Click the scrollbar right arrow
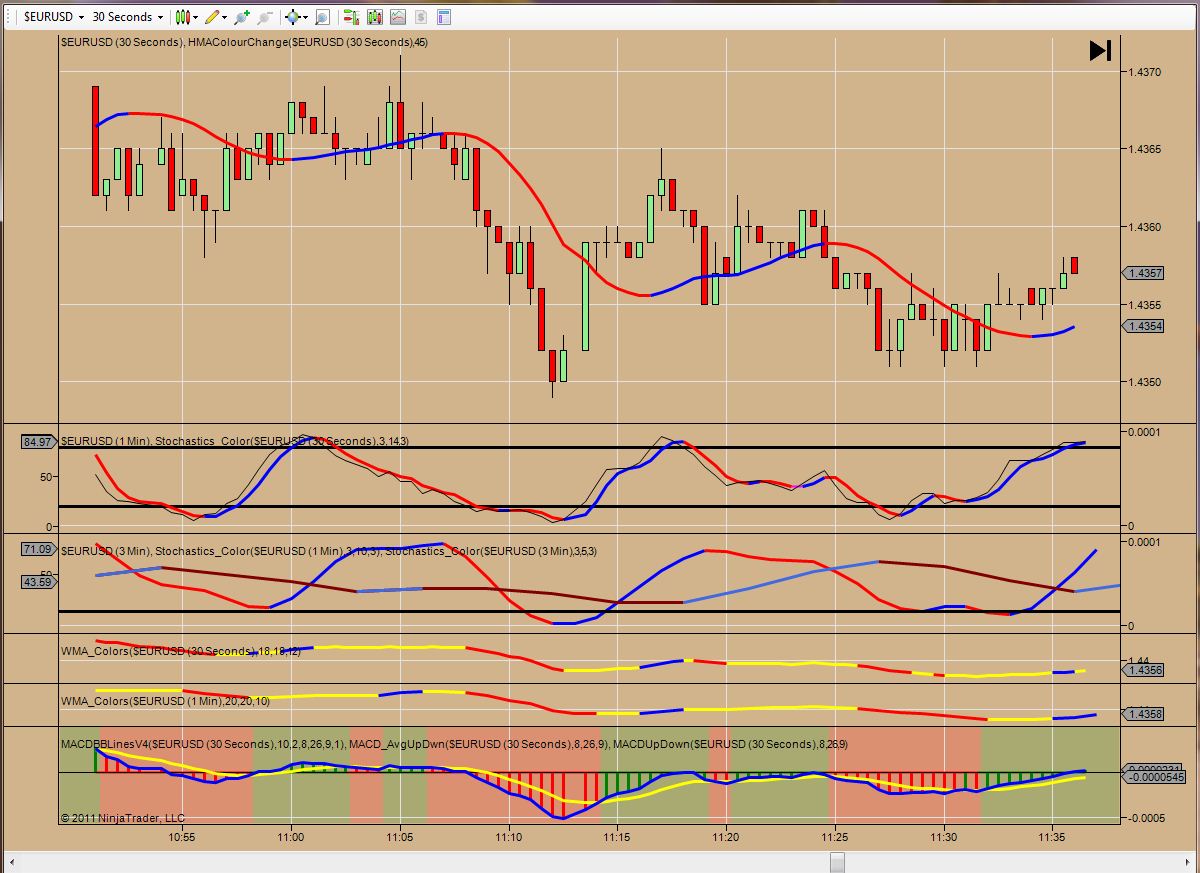Image resolution: width=1200 pixels, height=873 pixels. (1190, 862)
